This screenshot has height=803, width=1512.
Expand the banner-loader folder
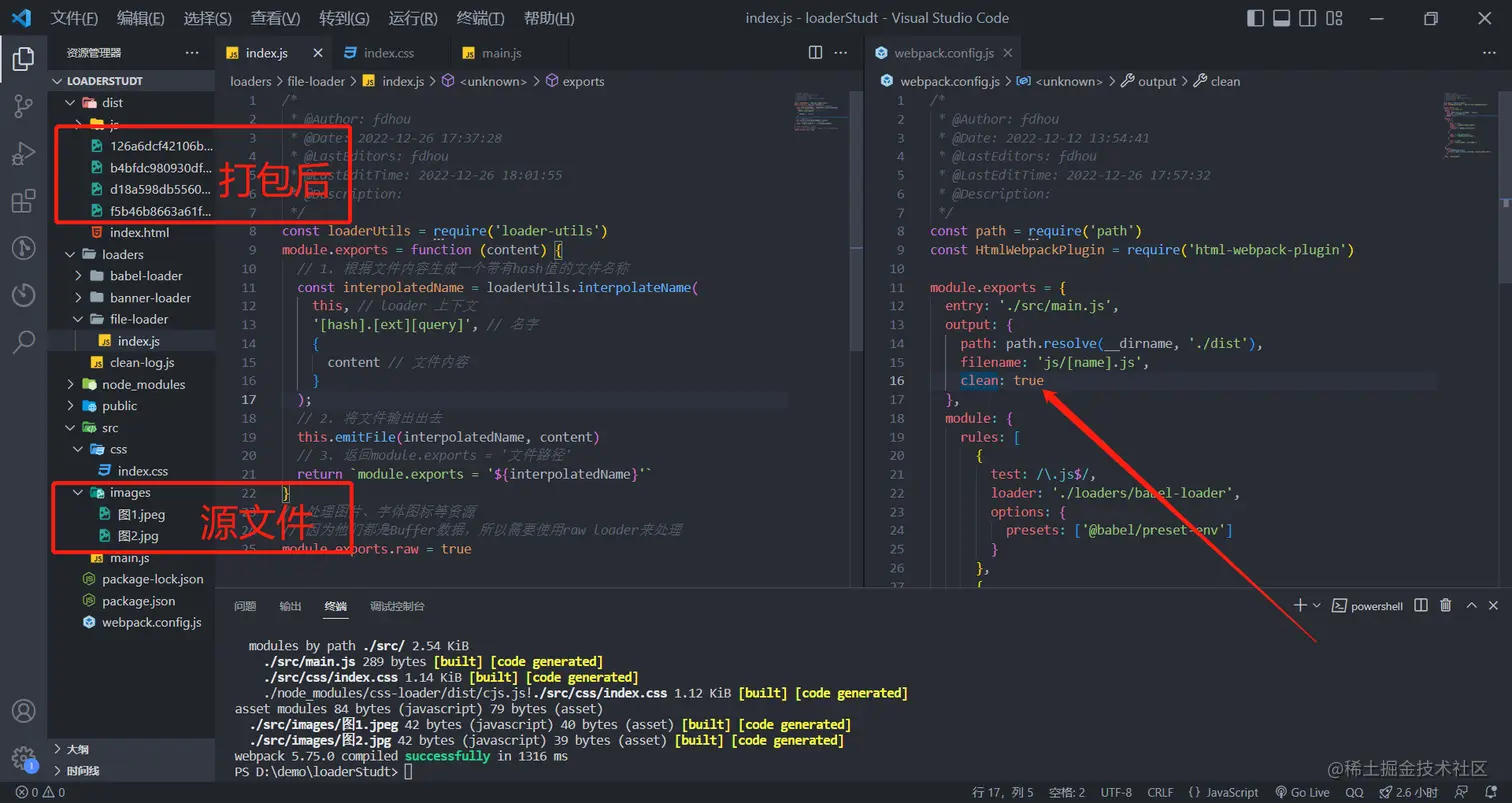(x=79, y=298)
